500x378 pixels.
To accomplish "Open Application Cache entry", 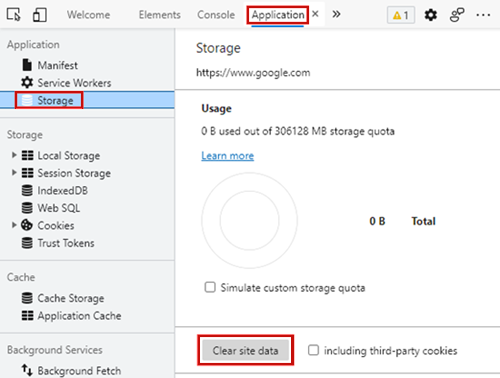I will (x=79, y=316).
